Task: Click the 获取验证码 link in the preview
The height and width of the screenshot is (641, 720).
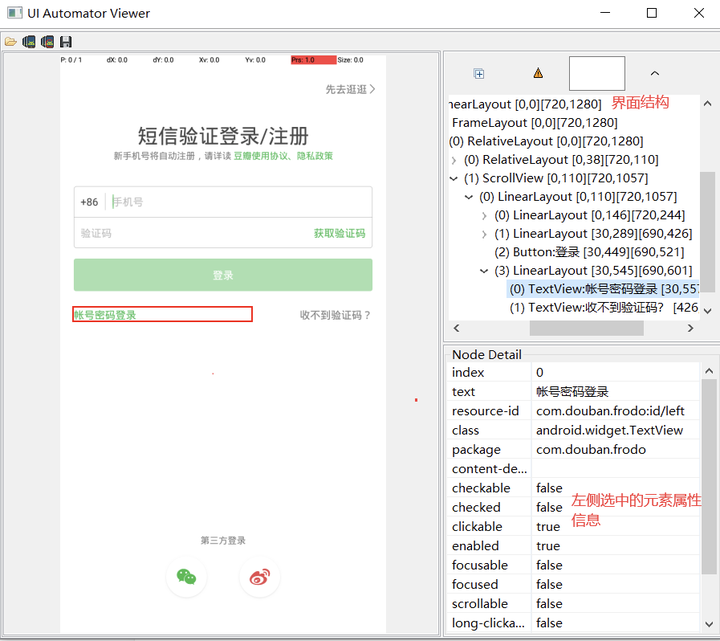Action: click(339, 233)
